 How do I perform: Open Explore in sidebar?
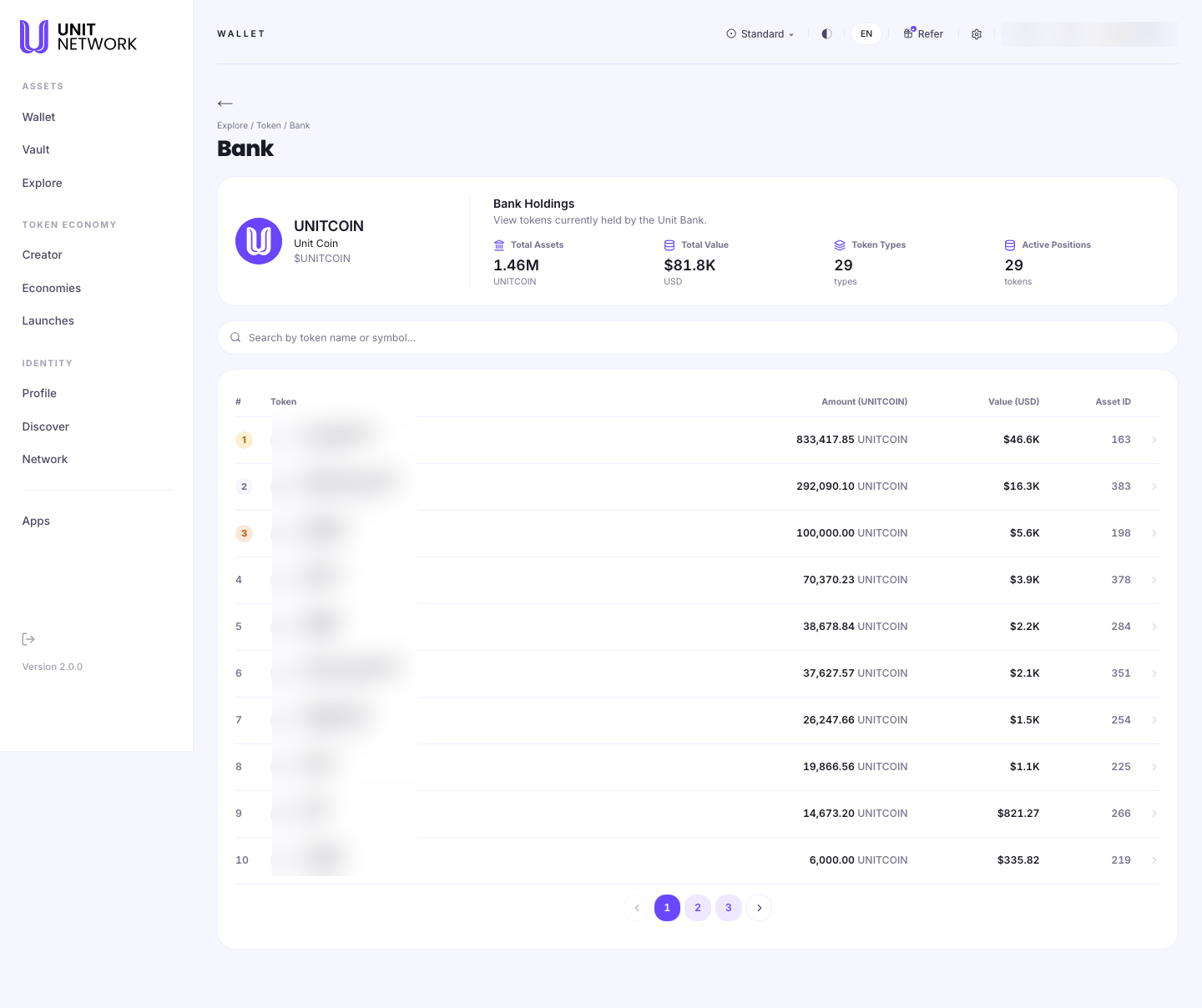[x=42, y=184]
